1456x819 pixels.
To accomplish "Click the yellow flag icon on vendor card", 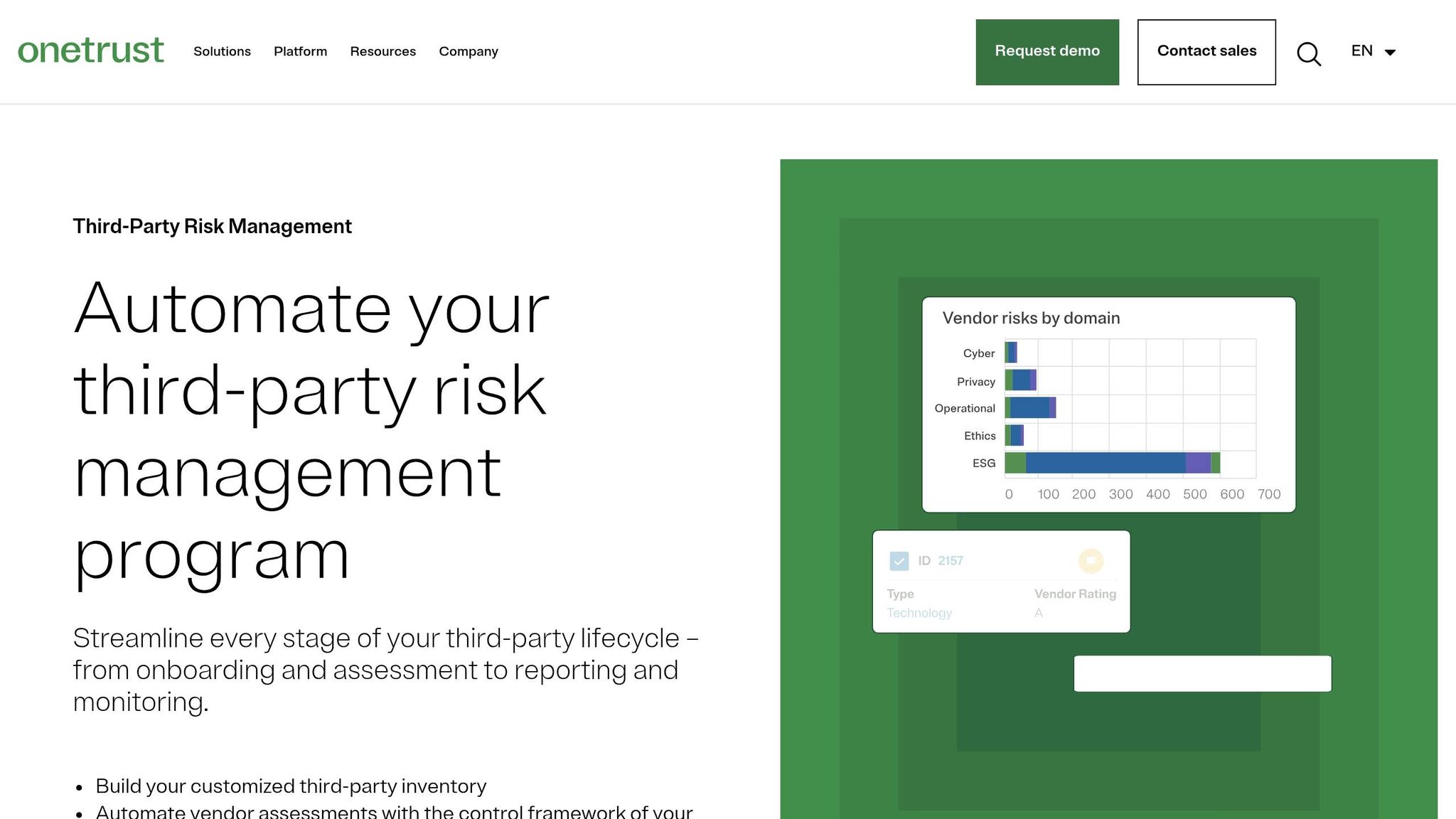I will 1091,561.
